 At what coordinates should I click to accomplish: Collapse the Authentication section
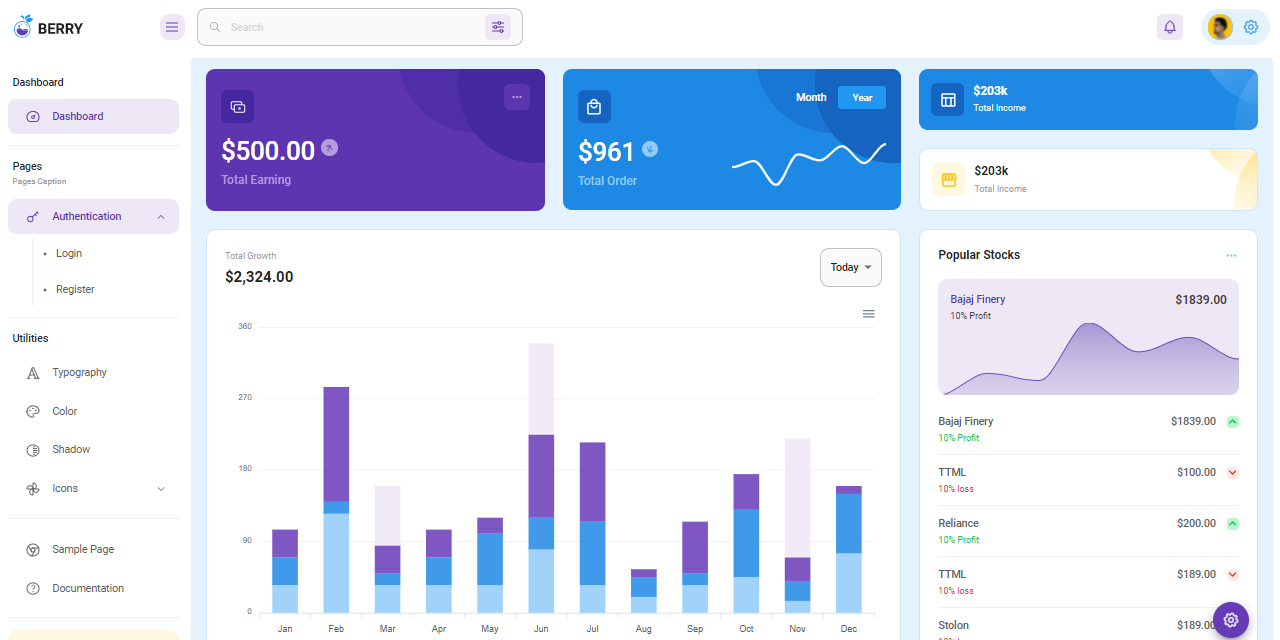click(x=161, y=216)
